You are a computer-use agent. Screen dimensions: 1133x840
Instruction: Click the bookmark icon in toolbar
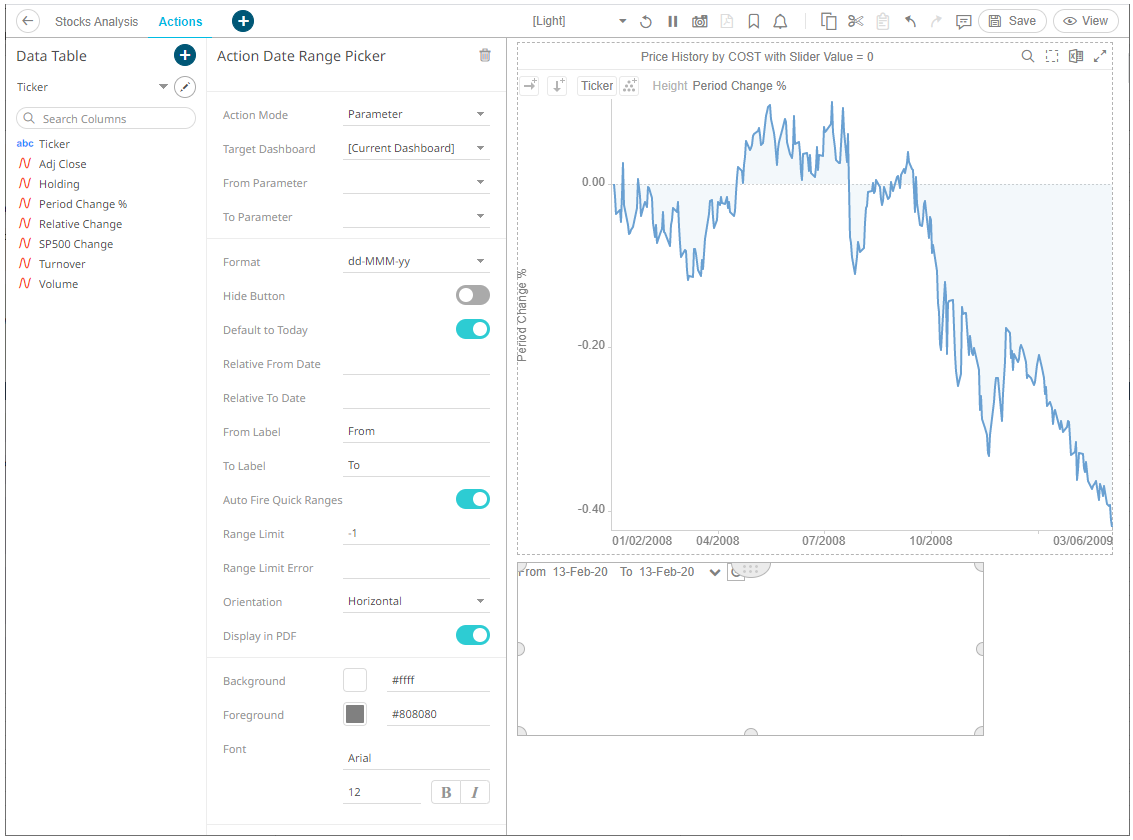[x=754, y=21]
